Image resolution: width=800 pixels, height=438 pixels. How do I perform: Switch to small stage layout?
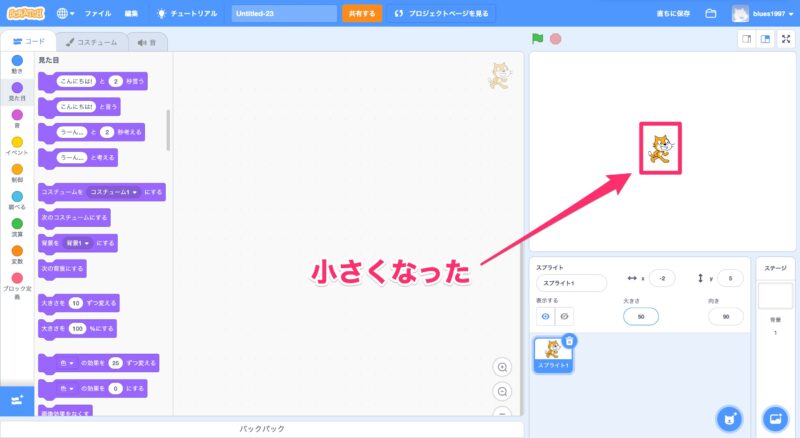pyautogui.click(x=746, y=39)
